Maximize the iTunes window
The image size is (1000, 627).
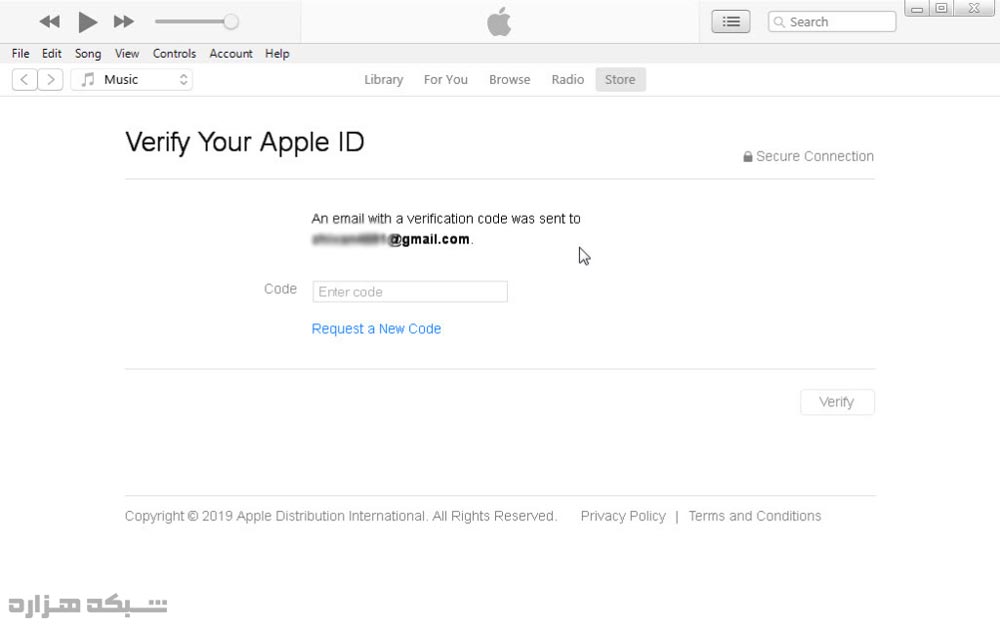pos(941,8)
